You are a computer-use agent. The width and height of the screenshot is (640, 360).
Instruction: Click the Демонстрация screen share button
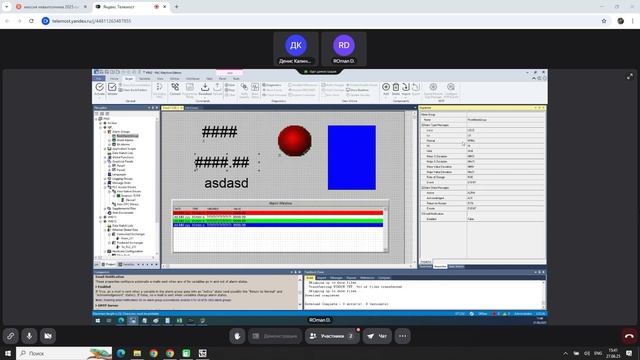click(275, 336)
